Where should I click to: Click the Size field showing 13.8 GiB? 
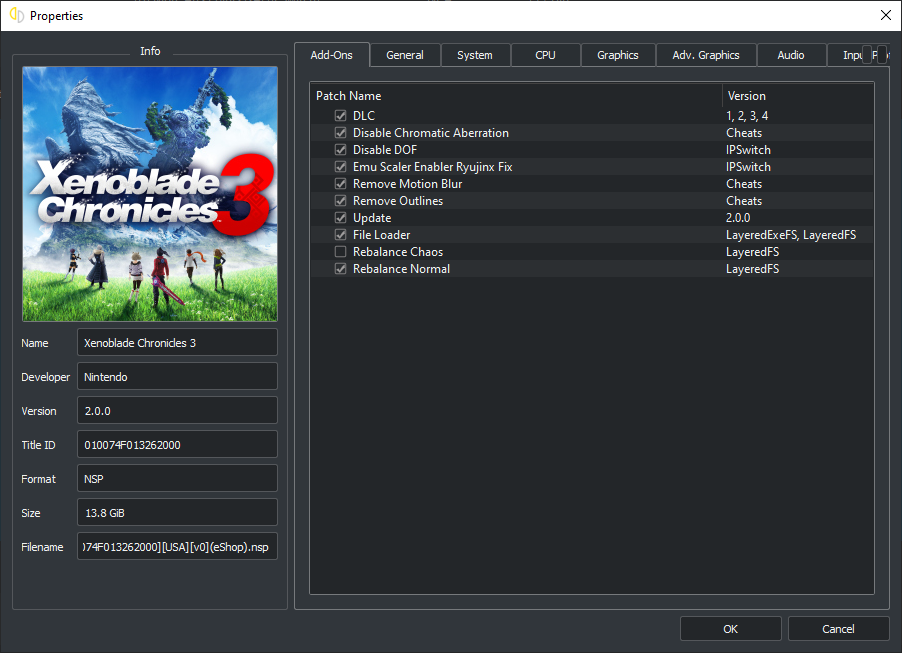point(177,513)
